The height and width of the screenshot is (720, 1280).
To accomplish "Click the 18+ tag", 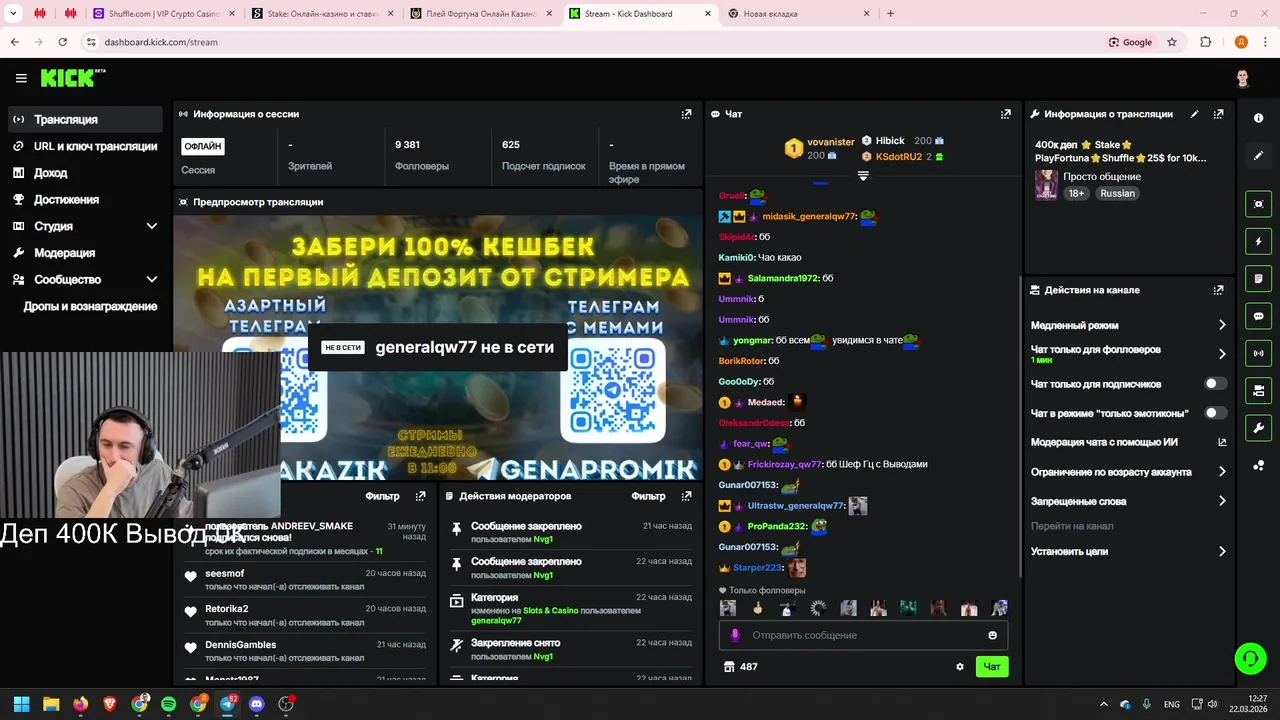I will coord(1076,193).
